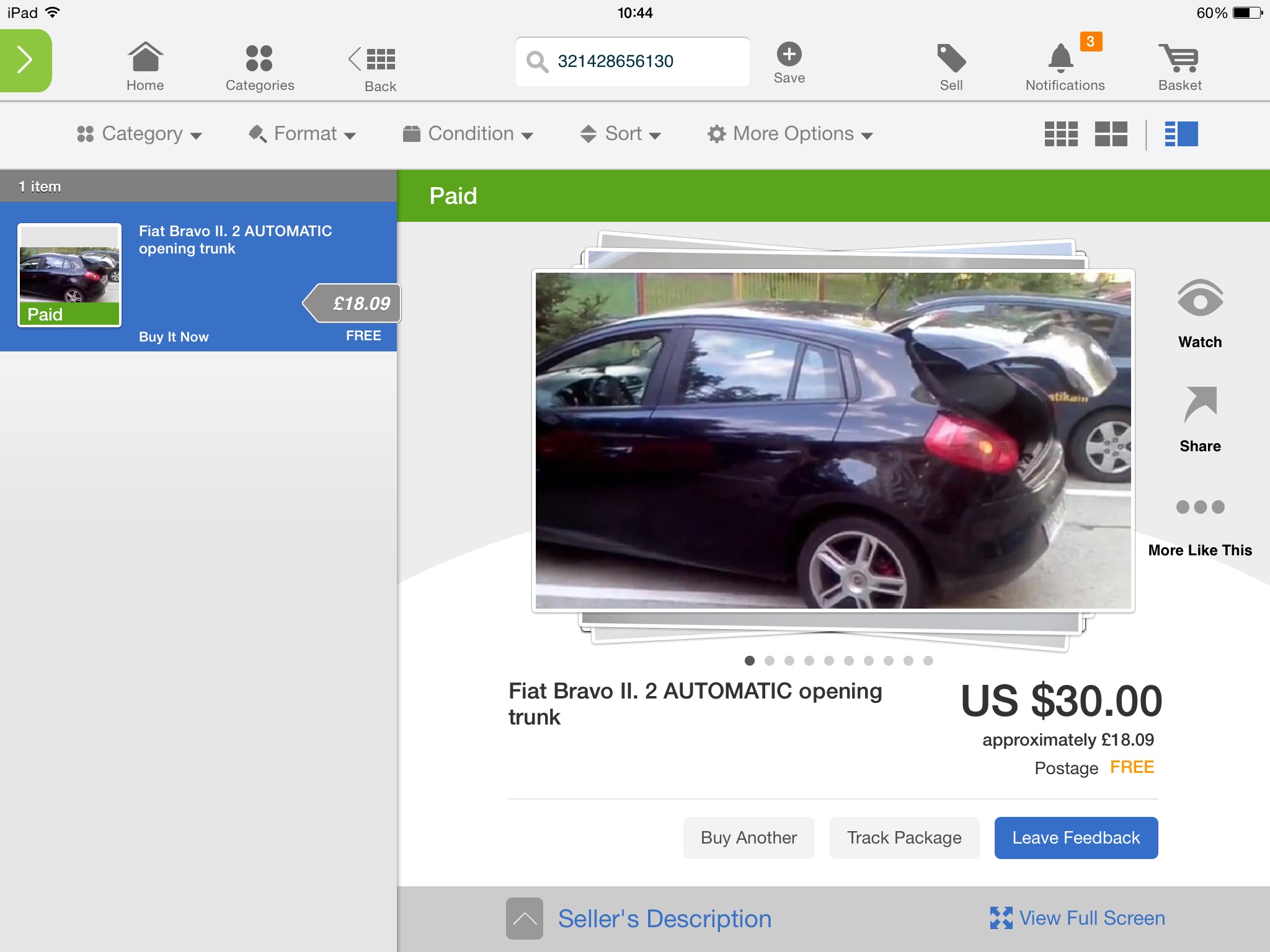Tap US $30.00 price text
Image resolution: width=1270 pixels, height=952 pixels.
coord(1061,701)
